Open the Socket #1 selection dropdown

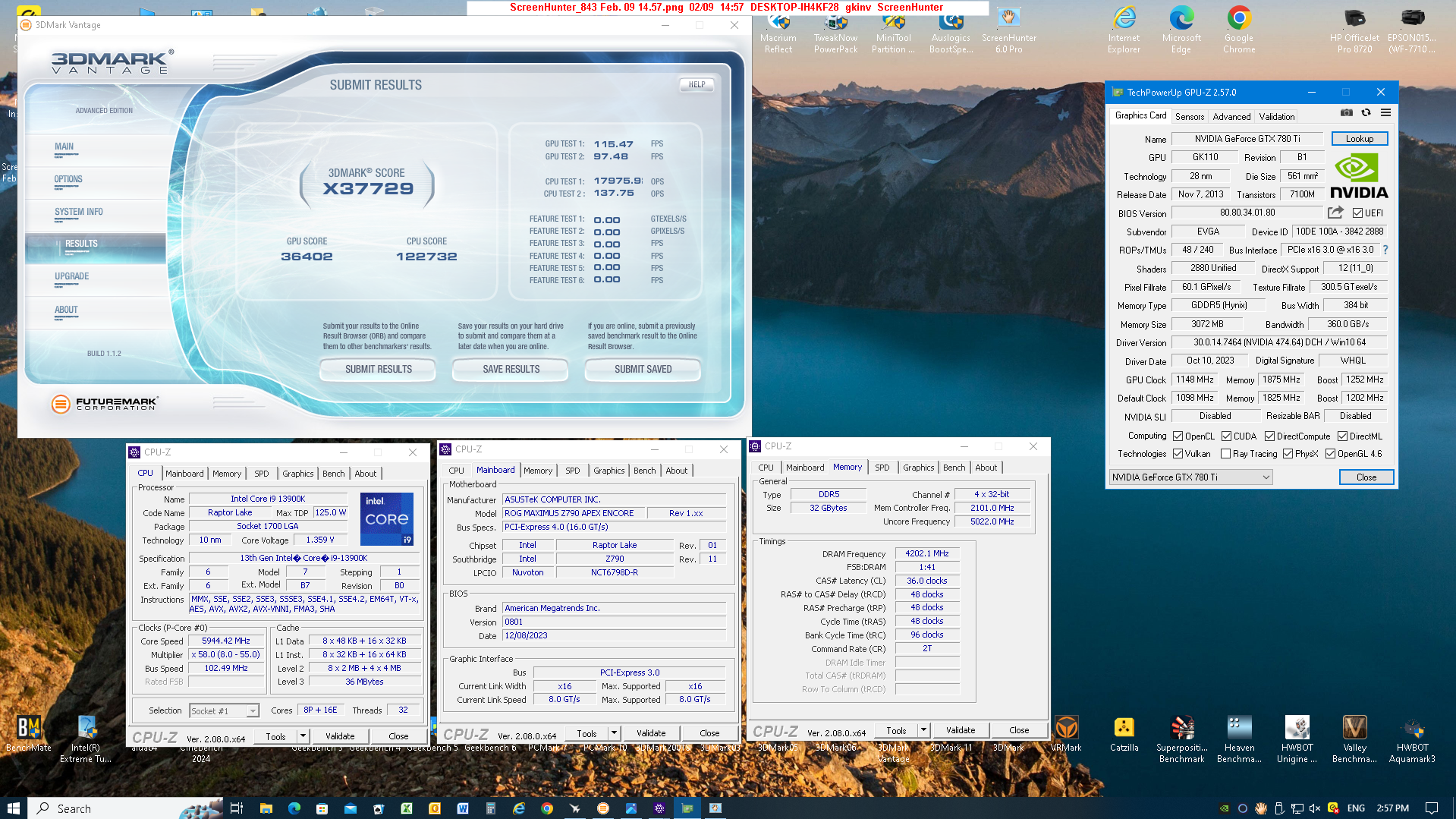click(225, 711)
